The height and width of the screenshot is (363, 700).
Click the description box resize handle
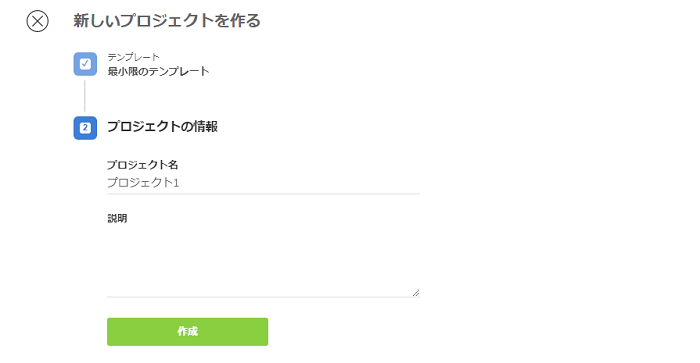(416, 293)
